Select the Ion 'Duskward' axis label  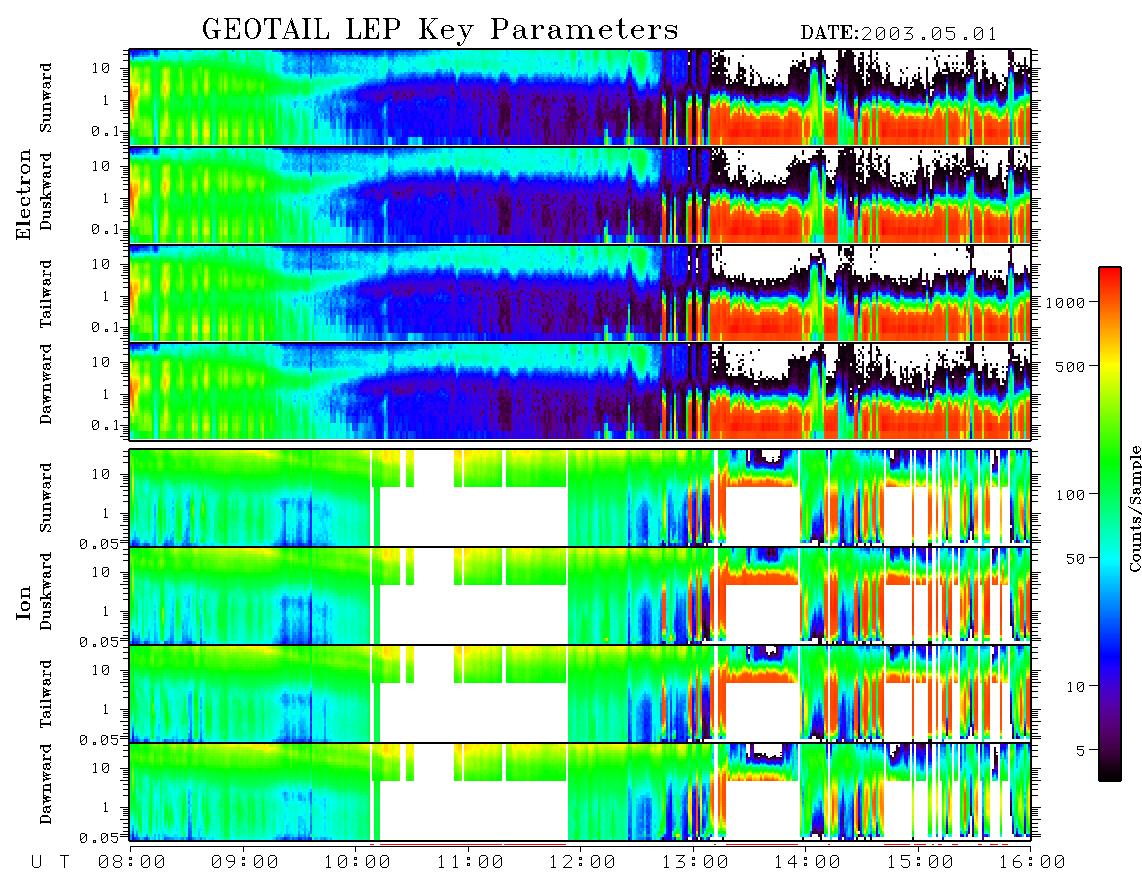click(46, 591)
